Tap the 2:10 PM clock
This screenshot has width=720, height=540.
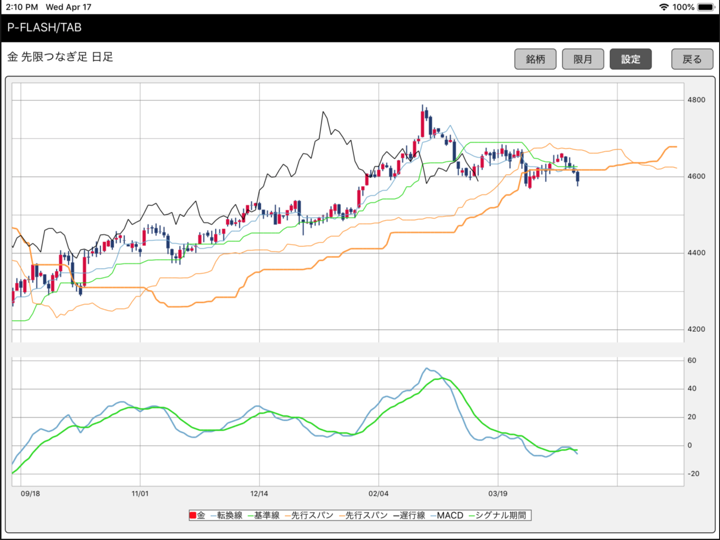click(22, 7)
